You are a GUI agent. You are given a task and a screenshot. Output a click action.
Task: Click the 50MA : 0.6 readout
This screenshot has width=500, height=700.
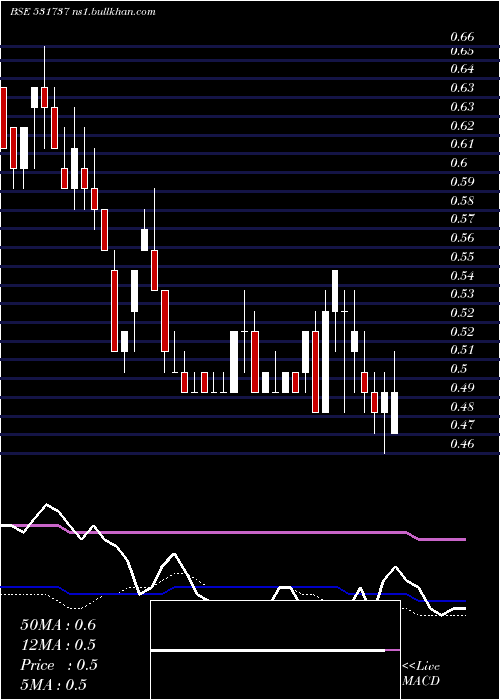(58, 625)
